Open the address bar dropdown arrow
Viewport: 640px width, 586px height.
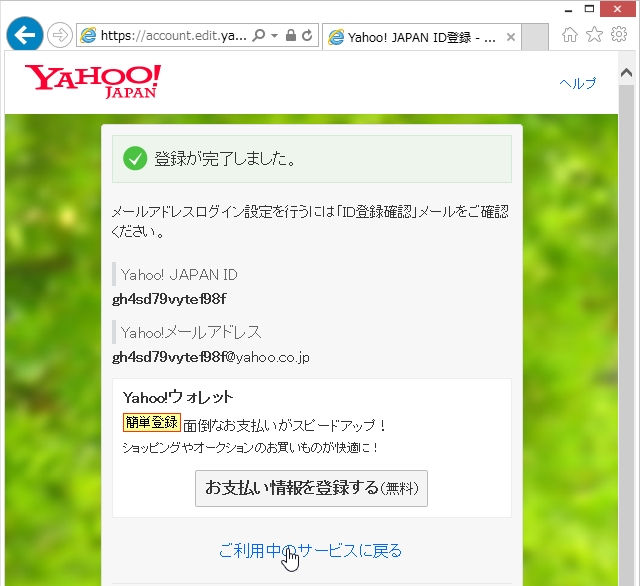tap(275, 36)
